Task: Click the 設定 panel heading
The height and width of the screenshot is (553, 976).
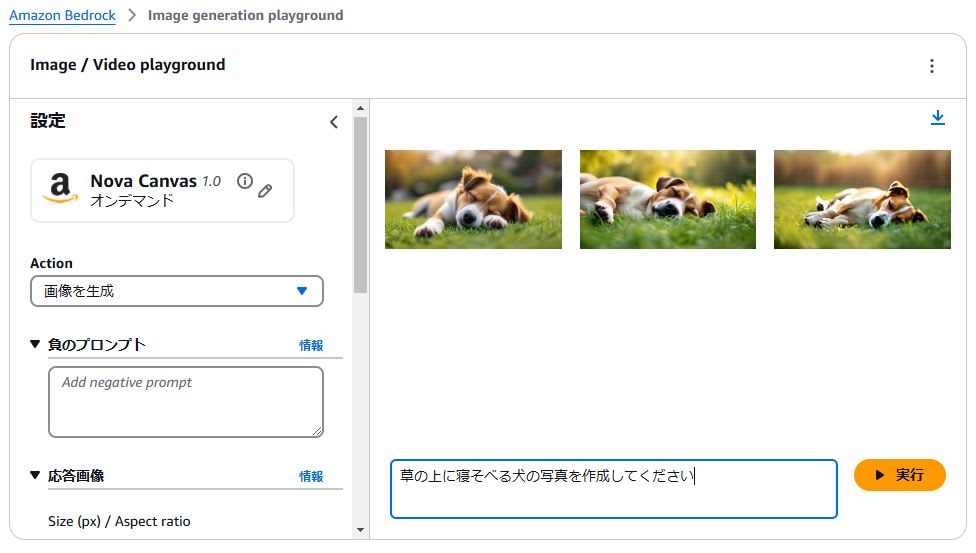Action: pyautogui.click(x=48, y=121)
